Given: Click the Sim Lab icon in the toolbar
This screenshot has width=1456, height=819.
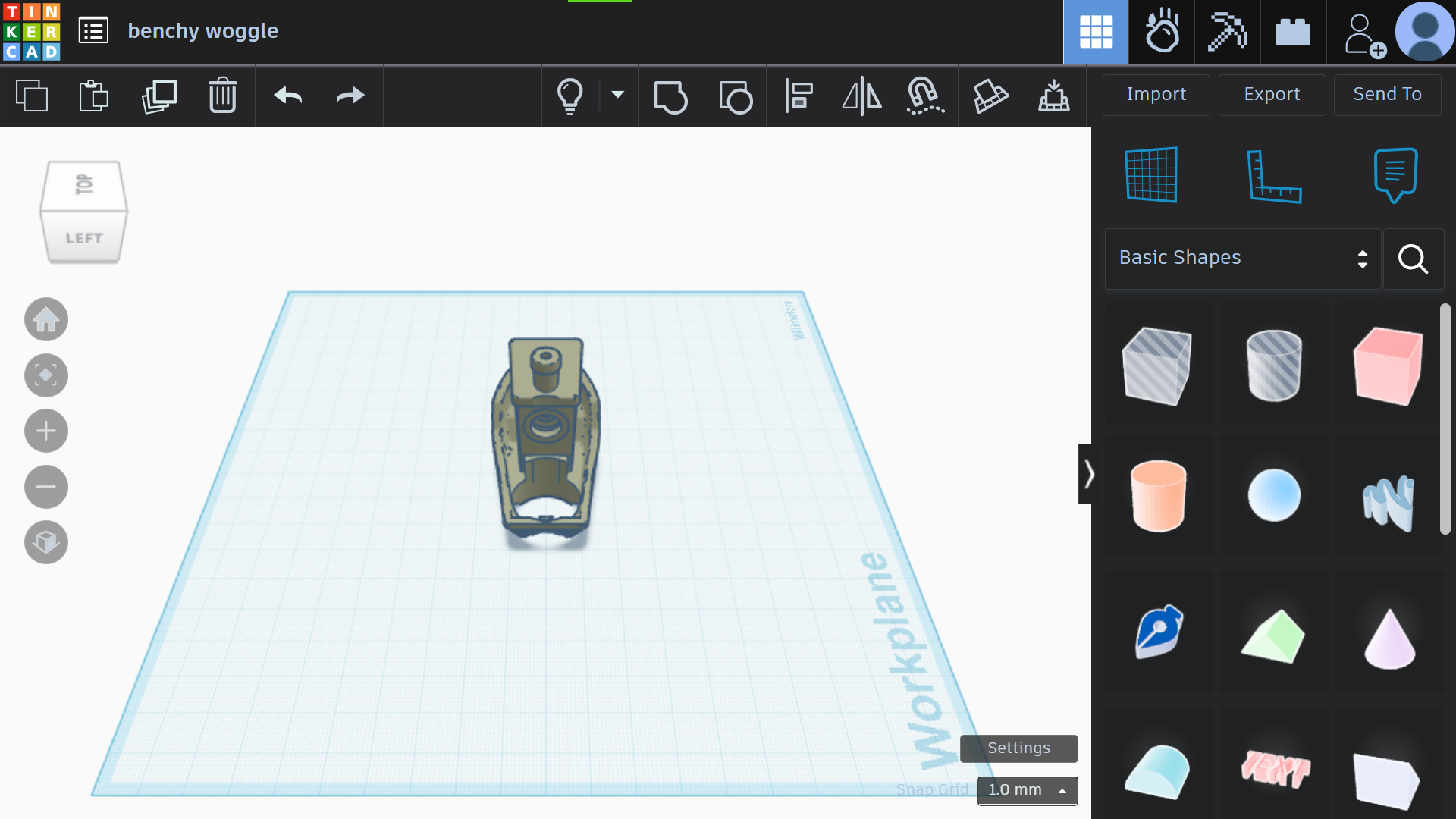Looking at the screenshot, I should [x=990, y=96].
